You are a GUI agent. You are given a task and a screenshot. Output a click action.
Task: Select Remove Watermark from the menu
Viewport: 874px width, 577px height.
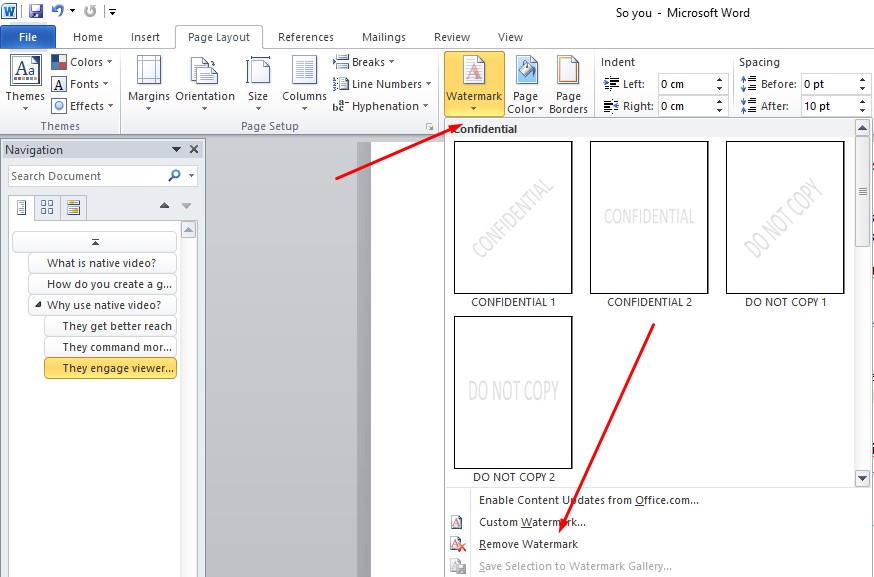click(528, 544)
